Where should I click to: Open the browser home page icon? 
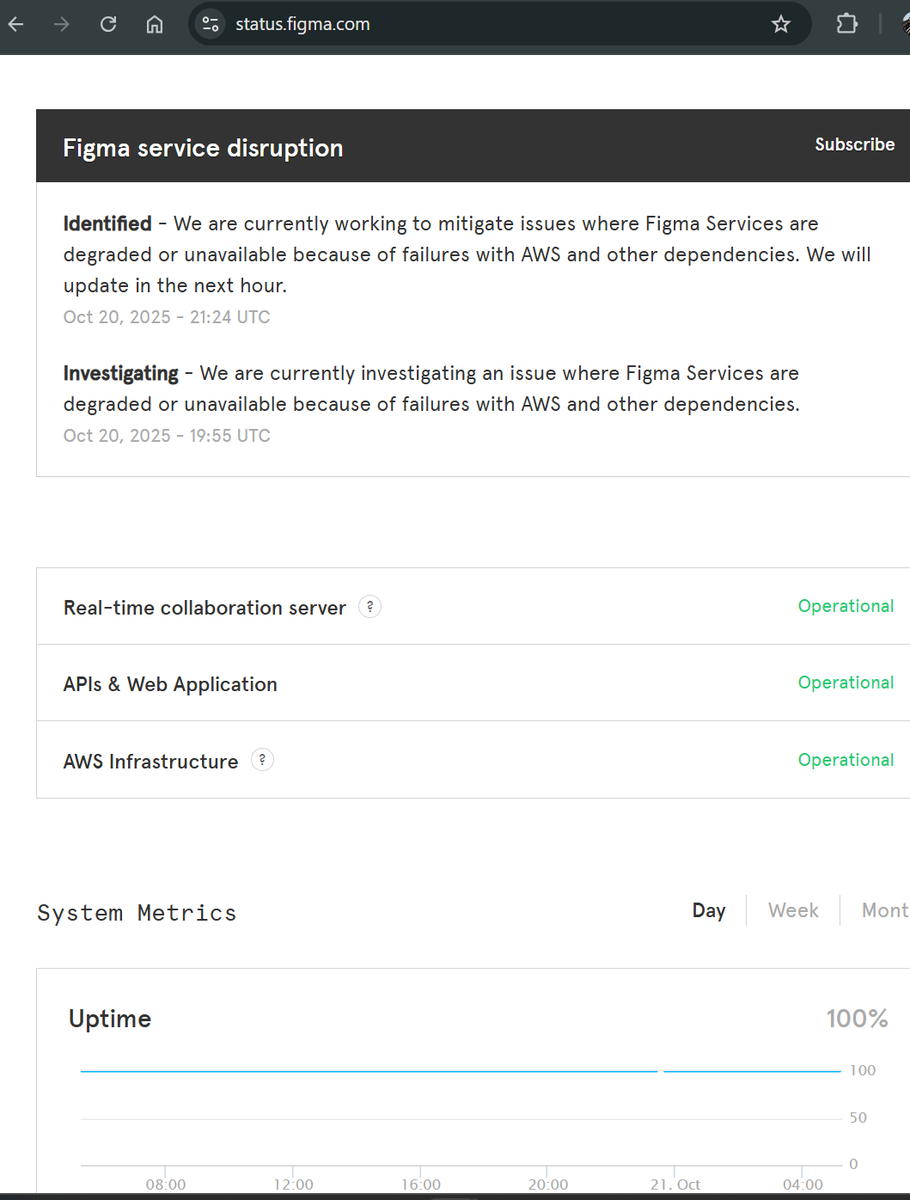[155, 24]
